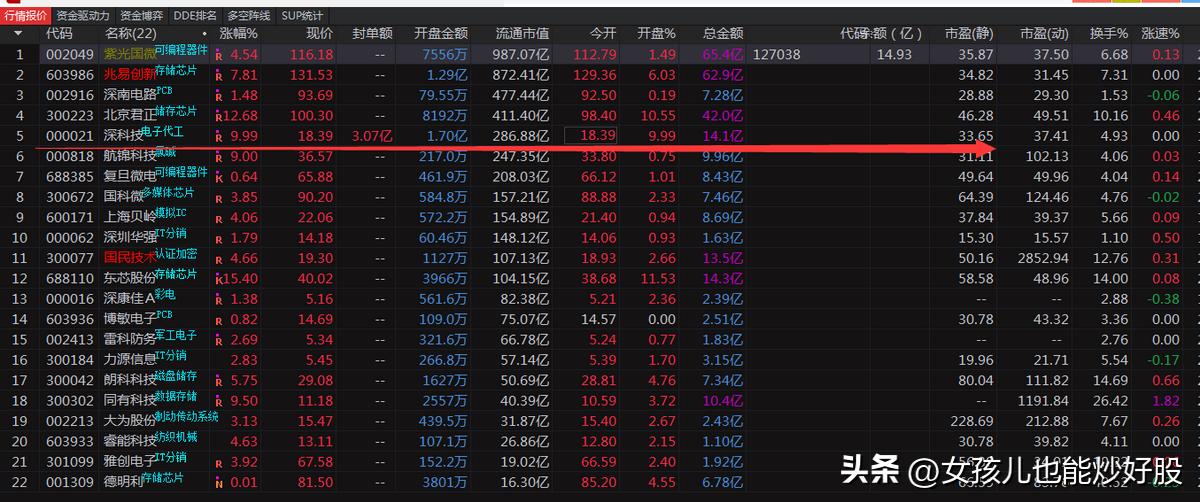Viewport: 1200px width, 502px height.
Task: Click the 26.42 换手% value for 同有科技
Action: click(x=1109, y=401)
